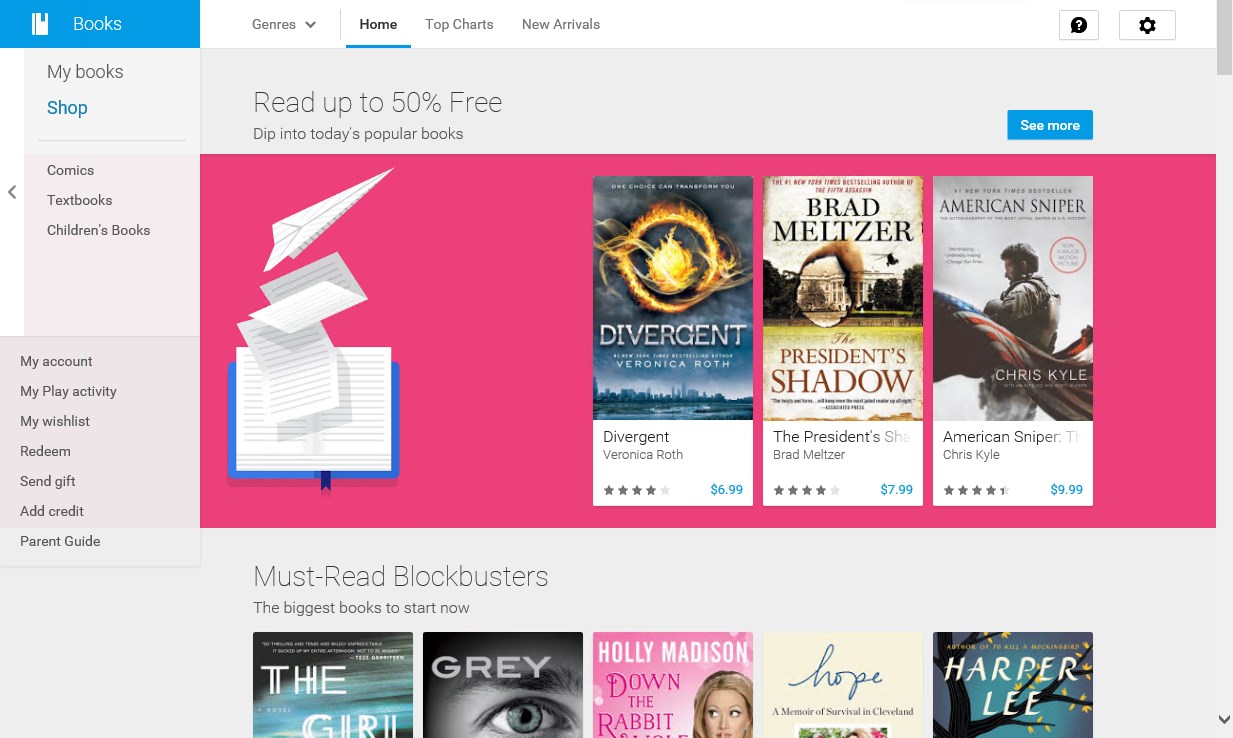Click the See more button
This screenshot has height=738, width=1233.
(1050, 125)
